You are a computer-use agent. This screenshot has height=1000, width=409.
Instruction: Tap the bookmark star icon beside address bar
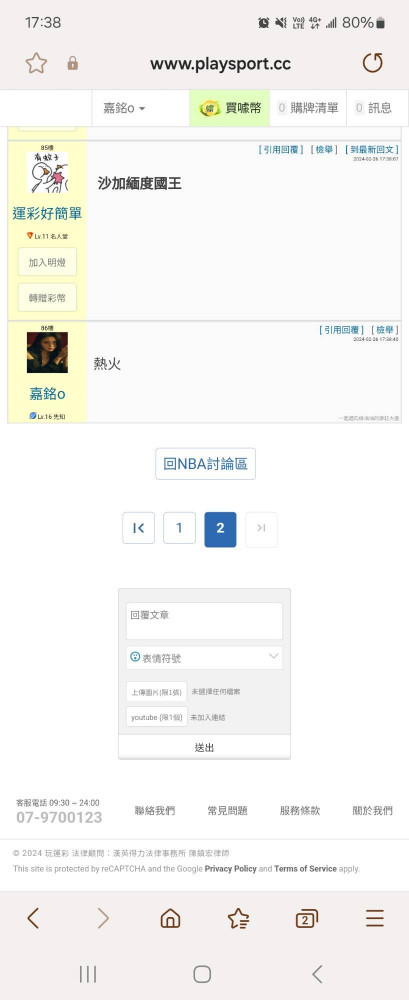(x=36, y=63)
